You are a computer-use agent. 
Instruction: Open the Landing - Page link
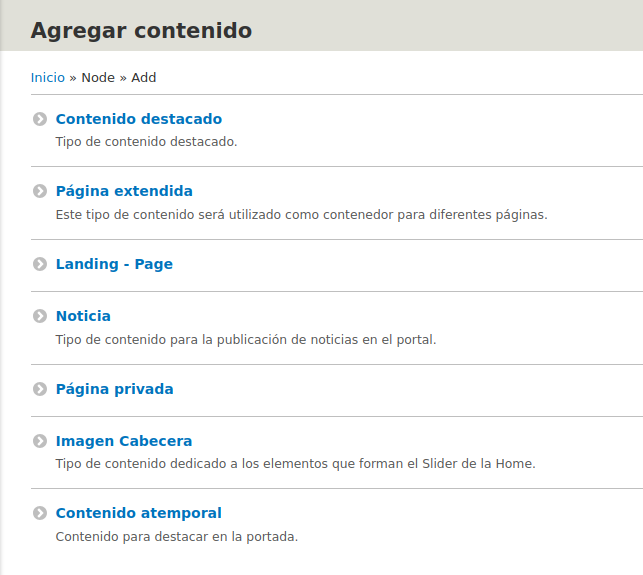click(114, 264)
